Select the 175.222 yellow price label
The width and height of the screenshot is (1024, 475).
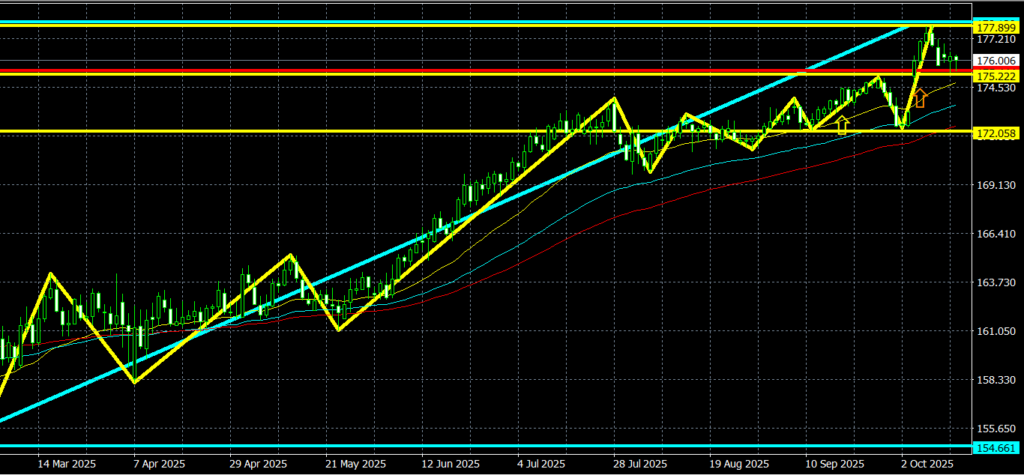(995, 76)
